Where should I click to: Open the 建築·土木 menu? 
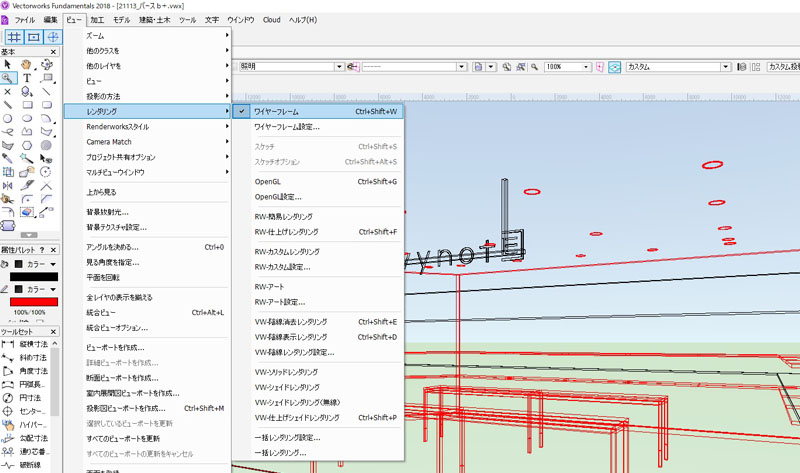point(155,20)
